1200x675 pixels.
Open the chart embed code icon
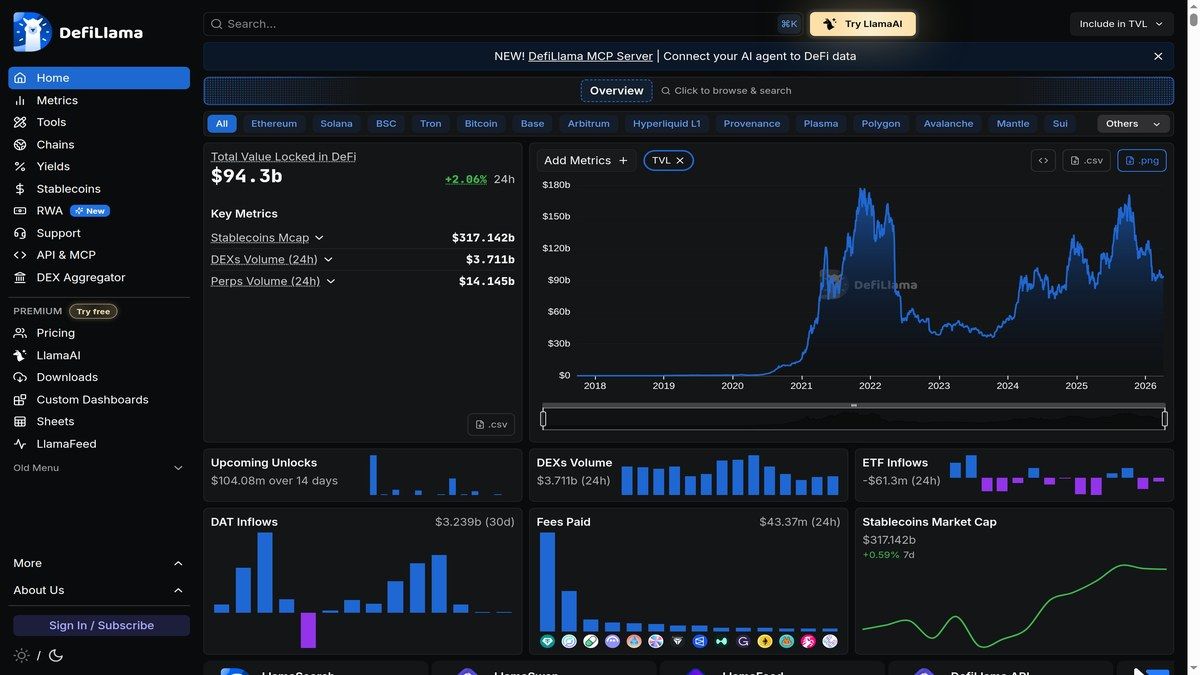point(1042,159)
